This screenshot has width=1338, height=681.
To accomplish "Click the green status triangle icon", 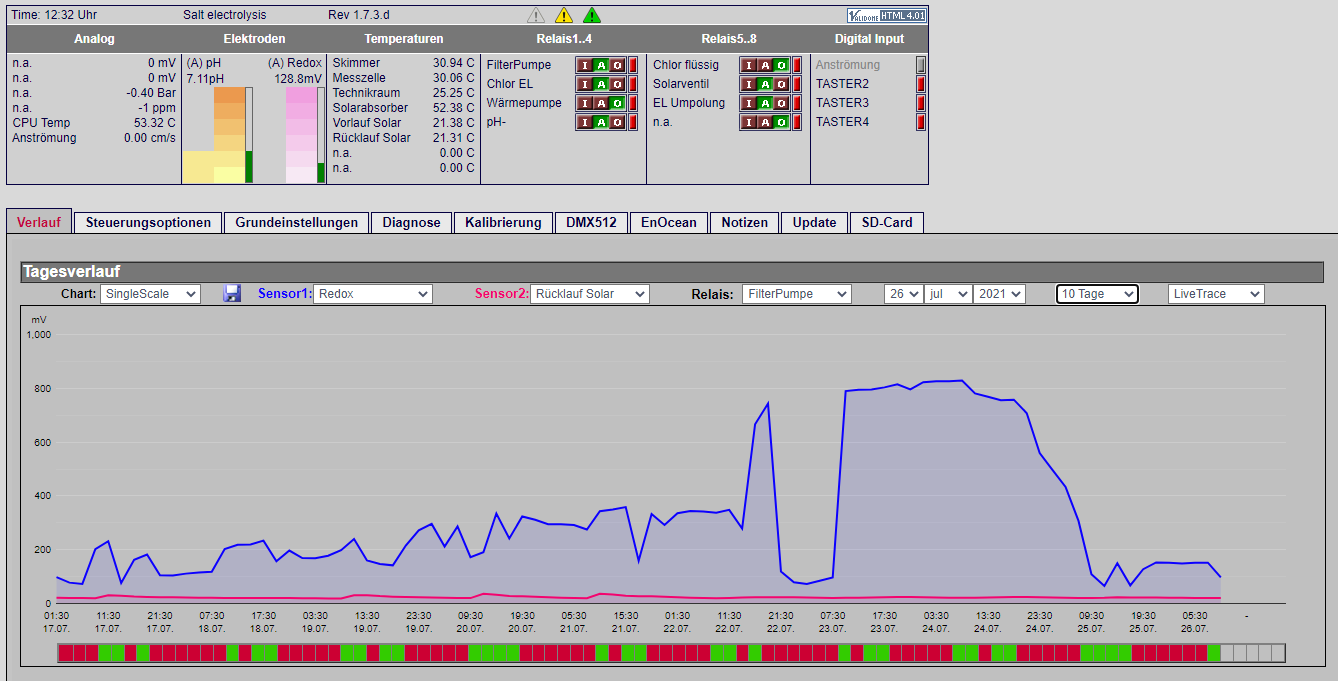I will [592, 15].
